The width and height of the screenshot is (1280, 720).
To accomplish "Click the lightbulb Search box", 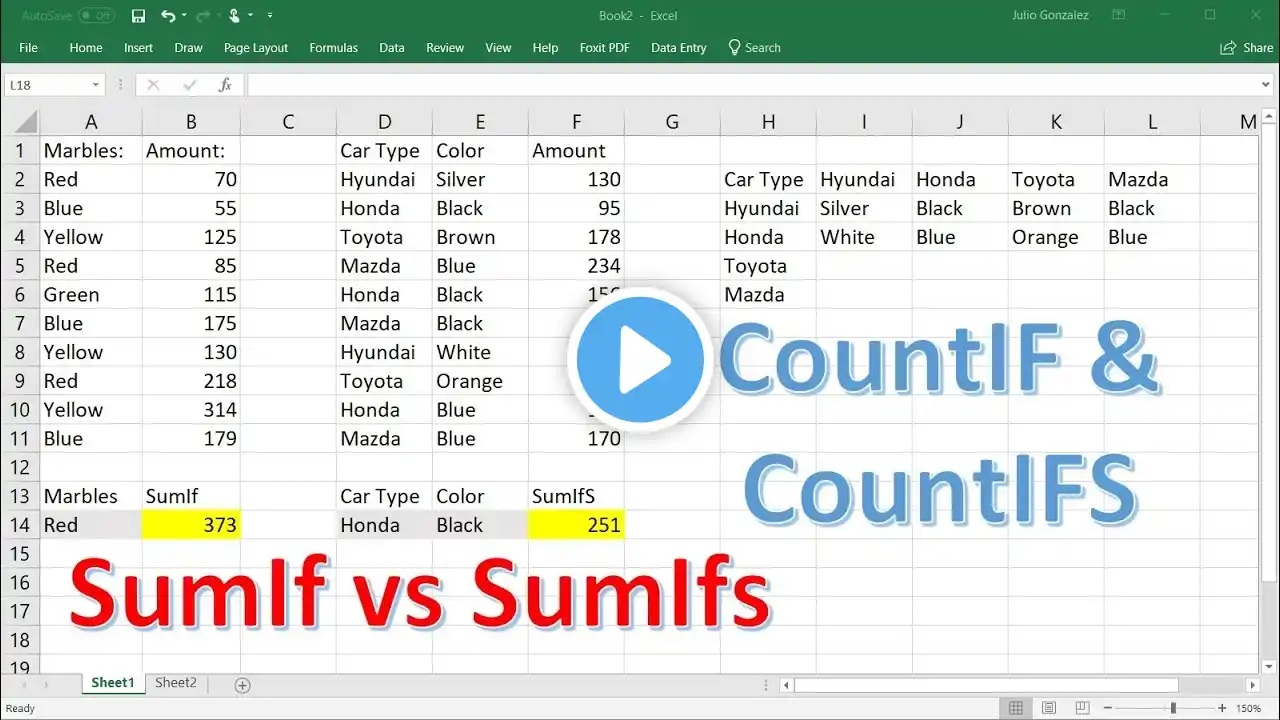I will [x=754, y=48].
